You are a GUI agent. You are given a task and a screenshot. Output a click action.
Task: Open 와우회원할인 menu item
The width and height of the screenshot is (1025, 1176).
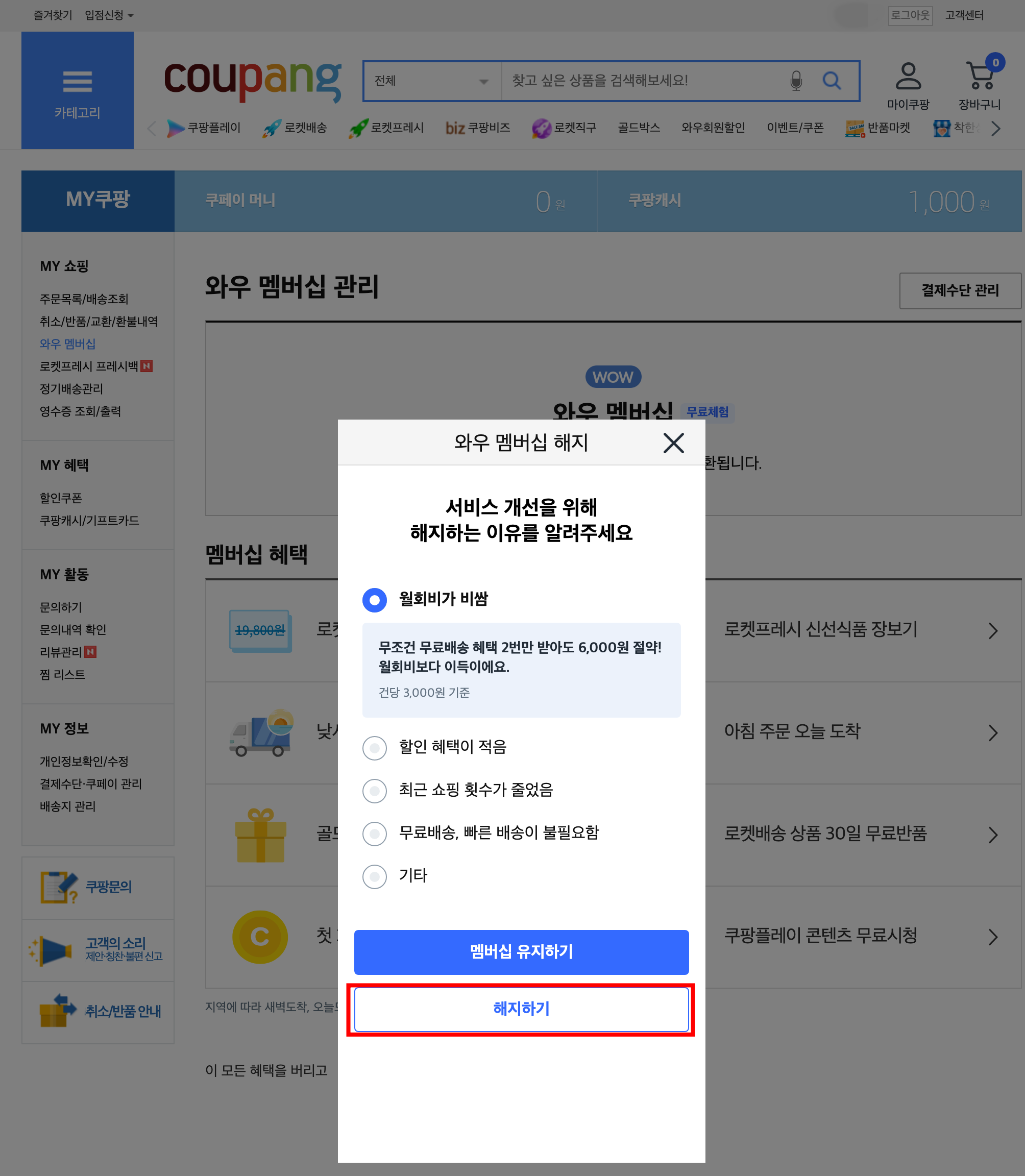713,128
